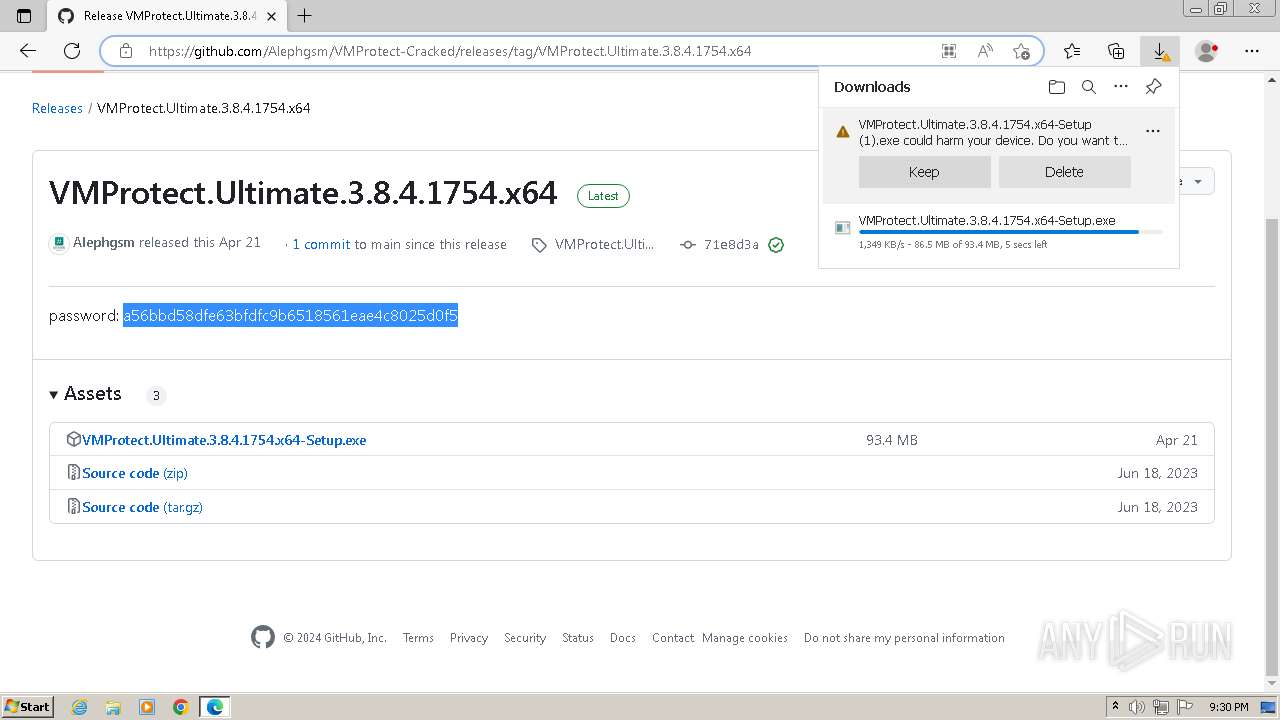Open the Favorites list
Screen dimensions: 1280x720
click(1072, 51)
